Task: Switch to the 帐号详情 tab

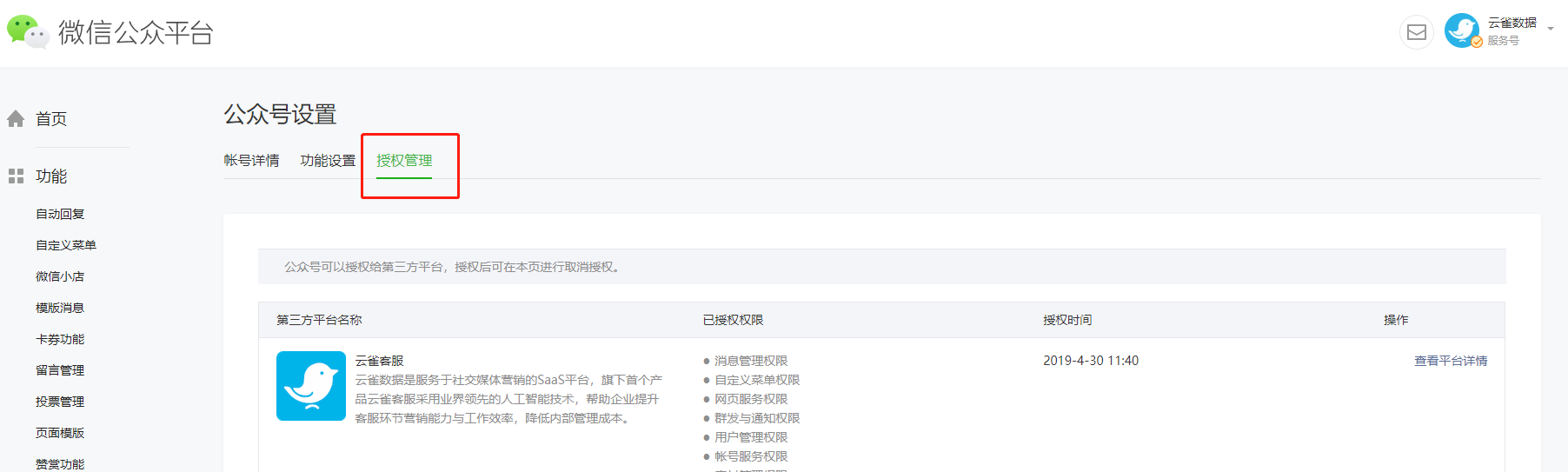Action: point(251,161)
